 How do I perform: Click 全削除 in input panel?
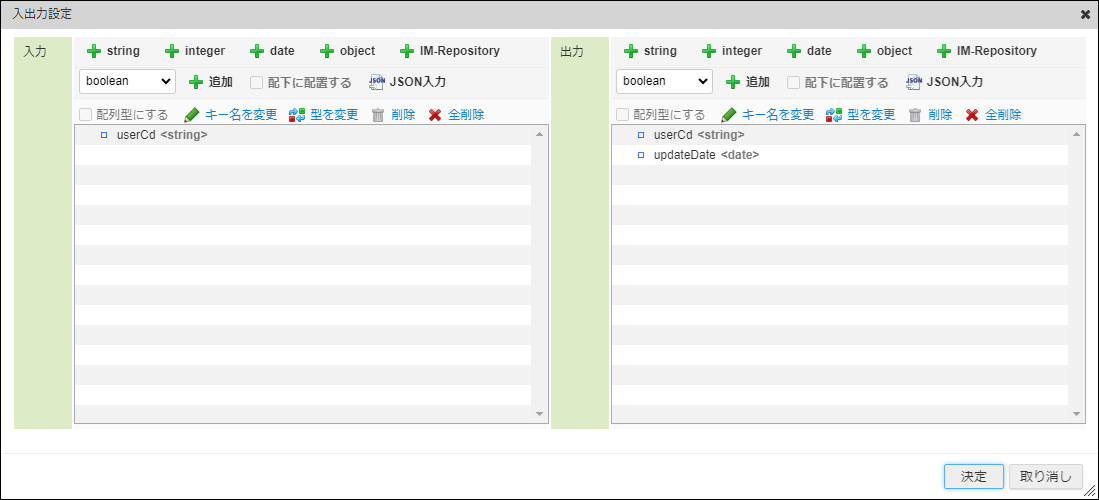[x=456, y=115]
